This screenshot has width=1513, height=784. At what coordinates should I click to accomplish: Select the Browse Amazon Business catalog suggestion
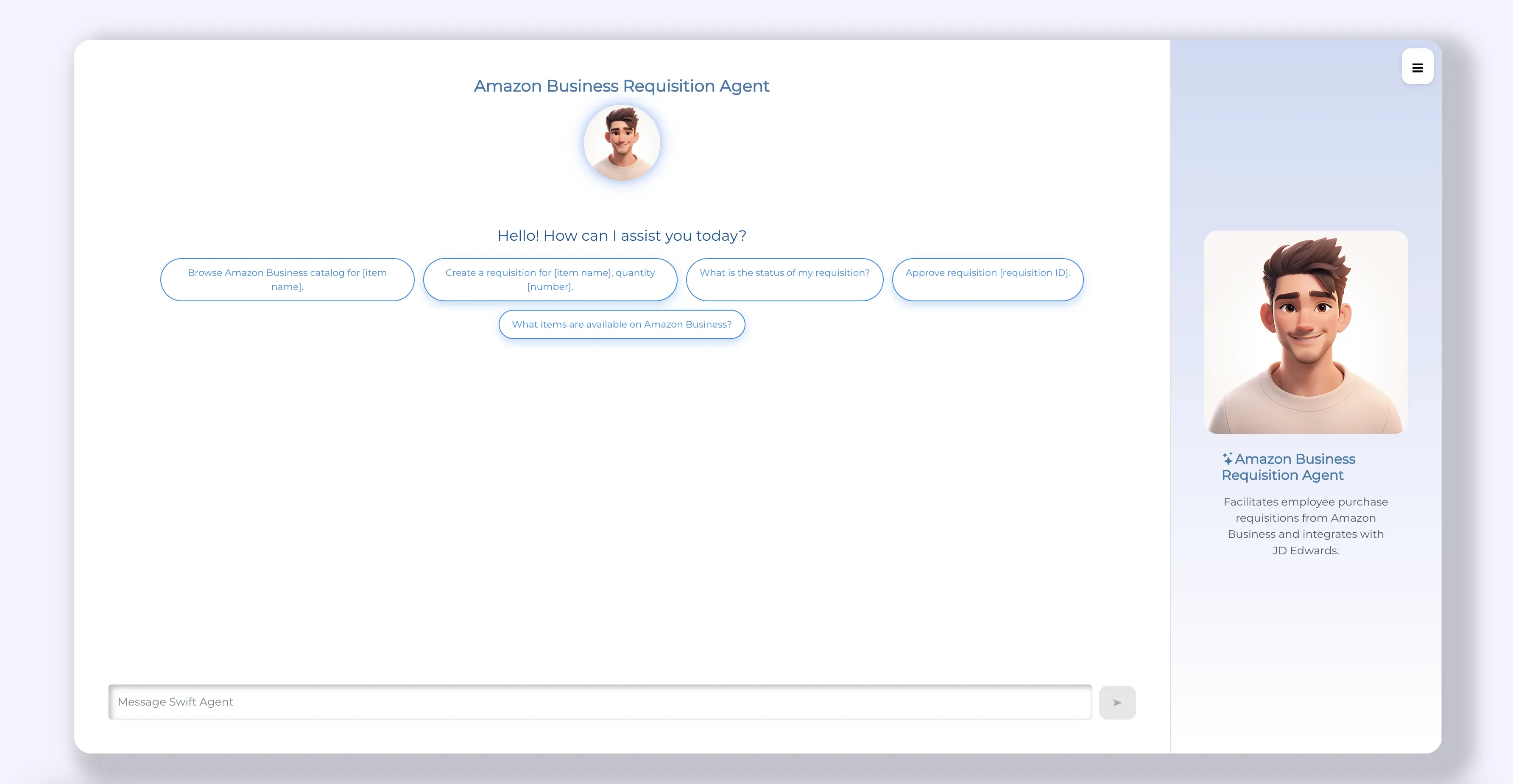click(x=287, y=279)
